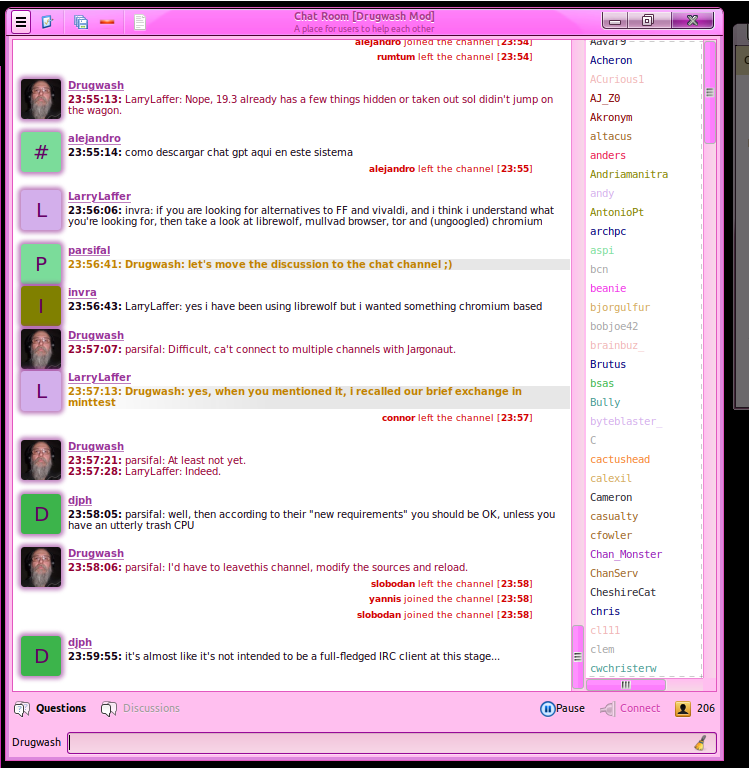Switch to the Questions channel tab
Image resolution: width=749 pixels, height=768 pixels.
pos(50,708)
